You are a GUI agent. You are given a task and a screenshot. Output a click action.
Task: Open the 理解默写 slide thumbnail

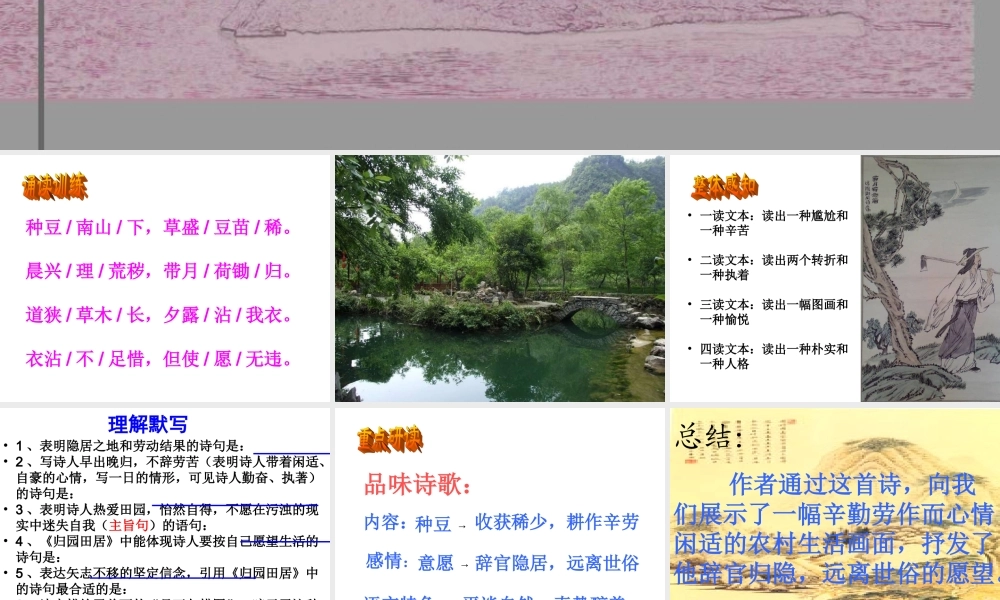165,504
